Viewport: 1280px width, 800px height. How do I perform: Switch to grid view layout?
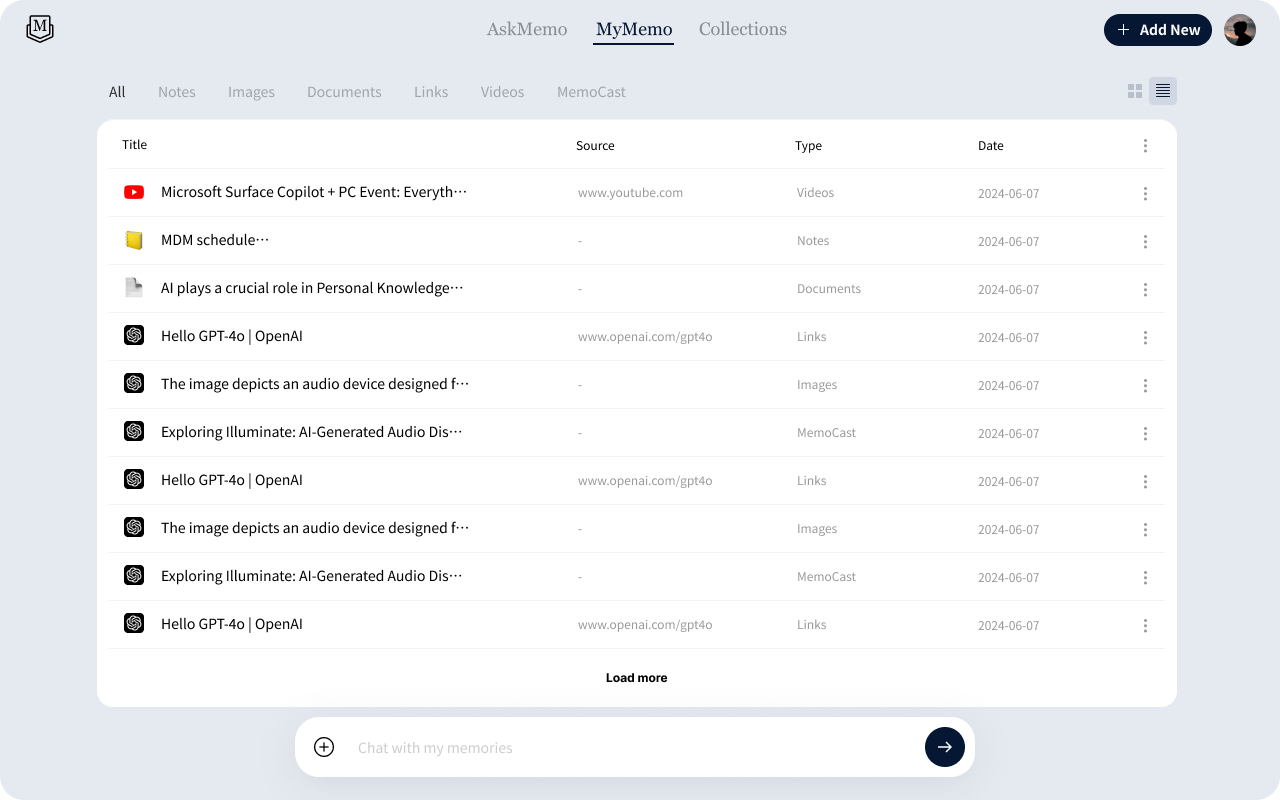coord(1135,91)
